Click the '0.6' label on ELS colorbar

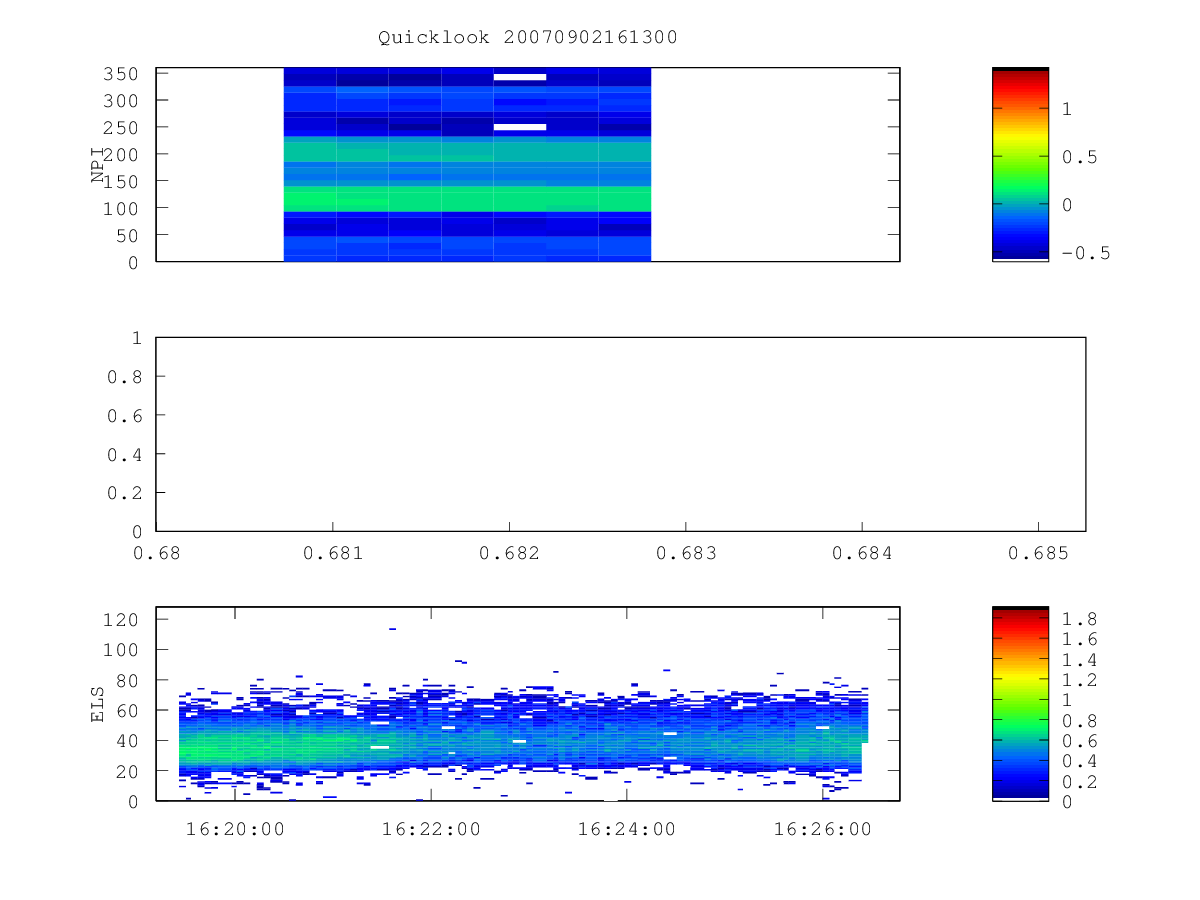point(1080,741)
